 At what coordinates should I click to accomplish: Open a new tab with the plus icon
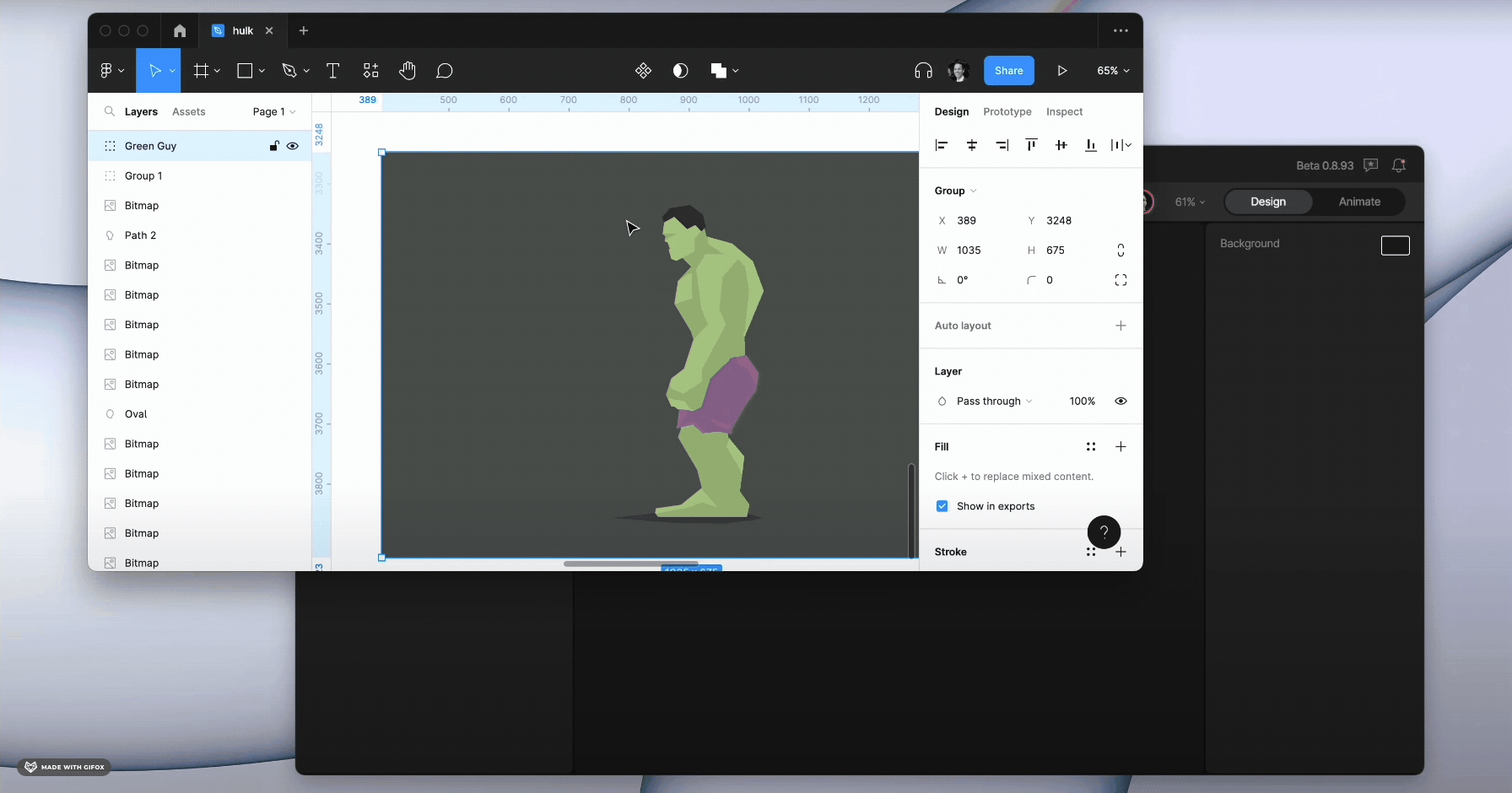(x=304, y=30)
